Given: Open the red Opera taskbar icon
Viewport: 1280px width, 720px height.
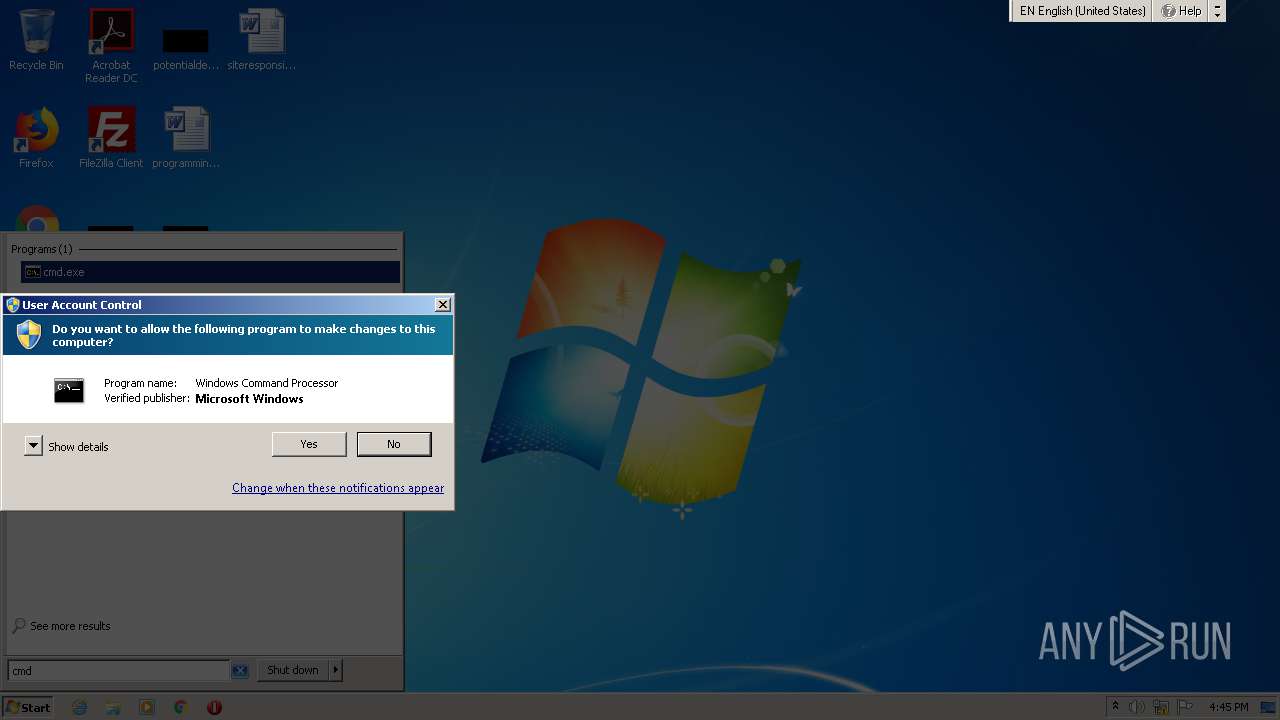Looking at the screenshot, I should [x=214, y=707].
